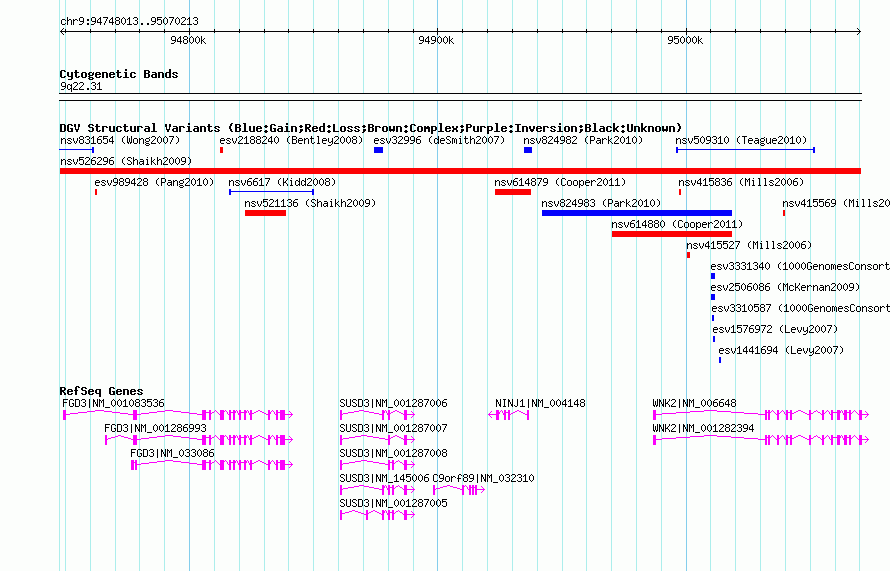Viewport: 890px width, 571px height.
Task: Click the right arrow end of the ruler
Action: (x=859, y=32)
